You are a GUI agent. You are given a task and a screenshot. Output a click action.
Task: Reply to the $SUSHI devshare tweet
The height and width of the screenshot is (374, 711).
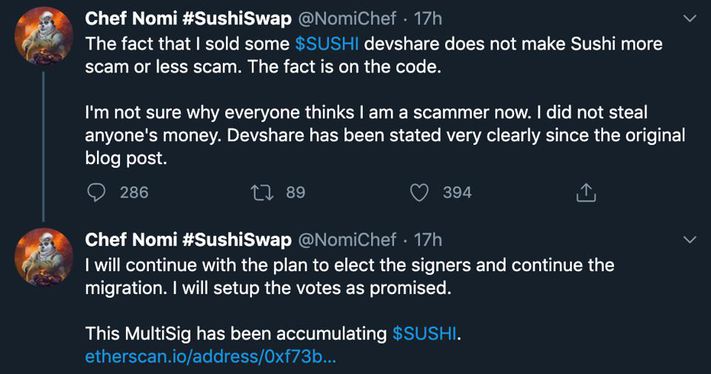click(x=96, y=193)
